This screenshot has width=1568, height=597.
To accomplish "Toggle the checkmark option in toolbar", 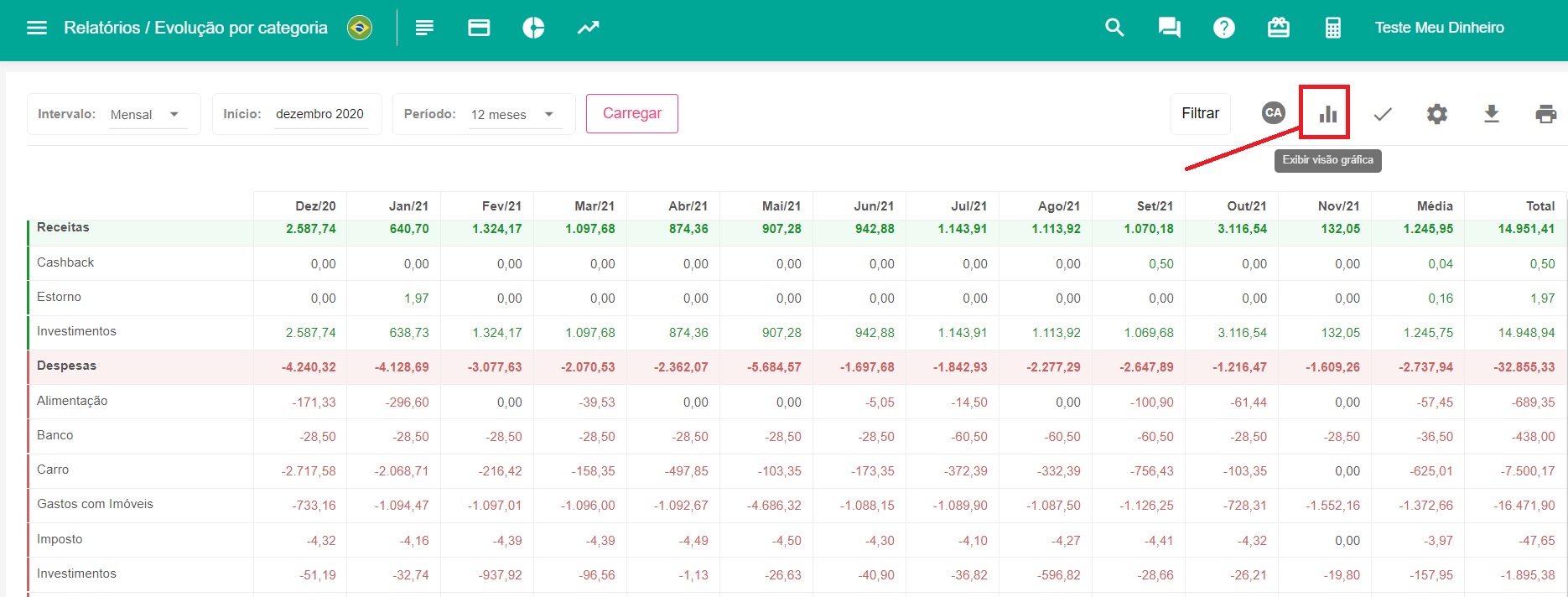I will 1383,114.
